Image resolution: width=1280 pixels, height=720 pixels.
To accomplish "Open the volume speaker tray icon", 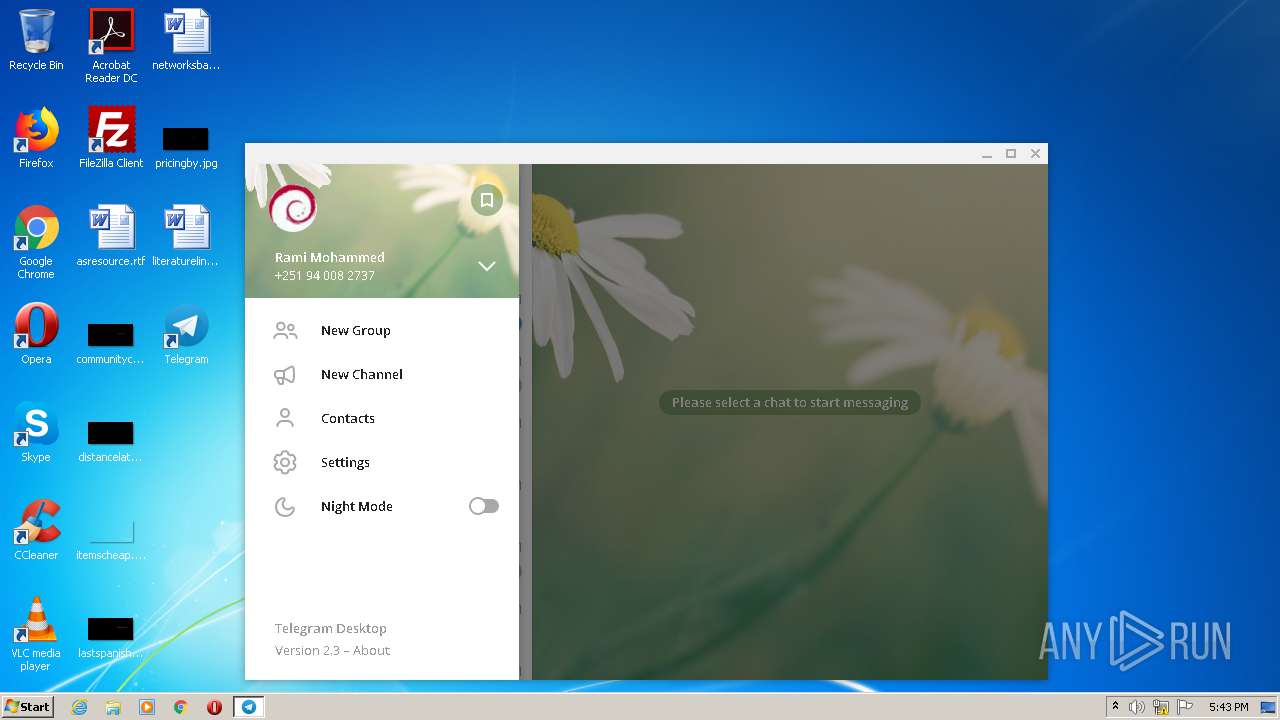I will (x=1137, y=707).
